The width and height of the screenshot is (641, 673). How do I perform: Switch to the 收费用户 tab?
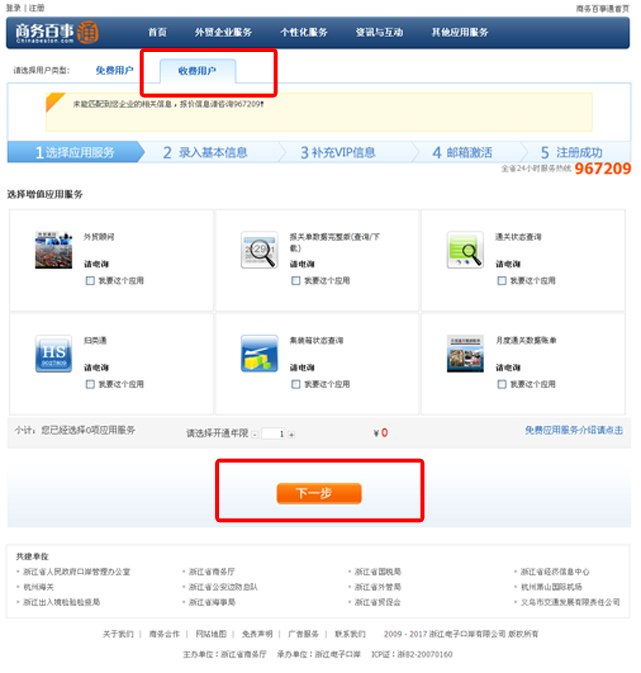click(197, 71)
